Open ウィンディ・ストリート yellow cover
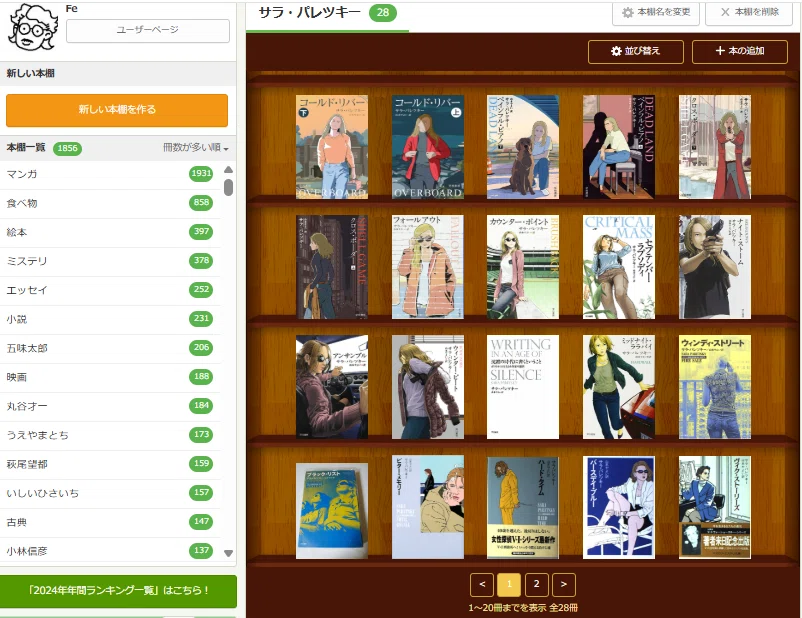The height and width of the screenshot is (618, 802). [x=715, y=387]
